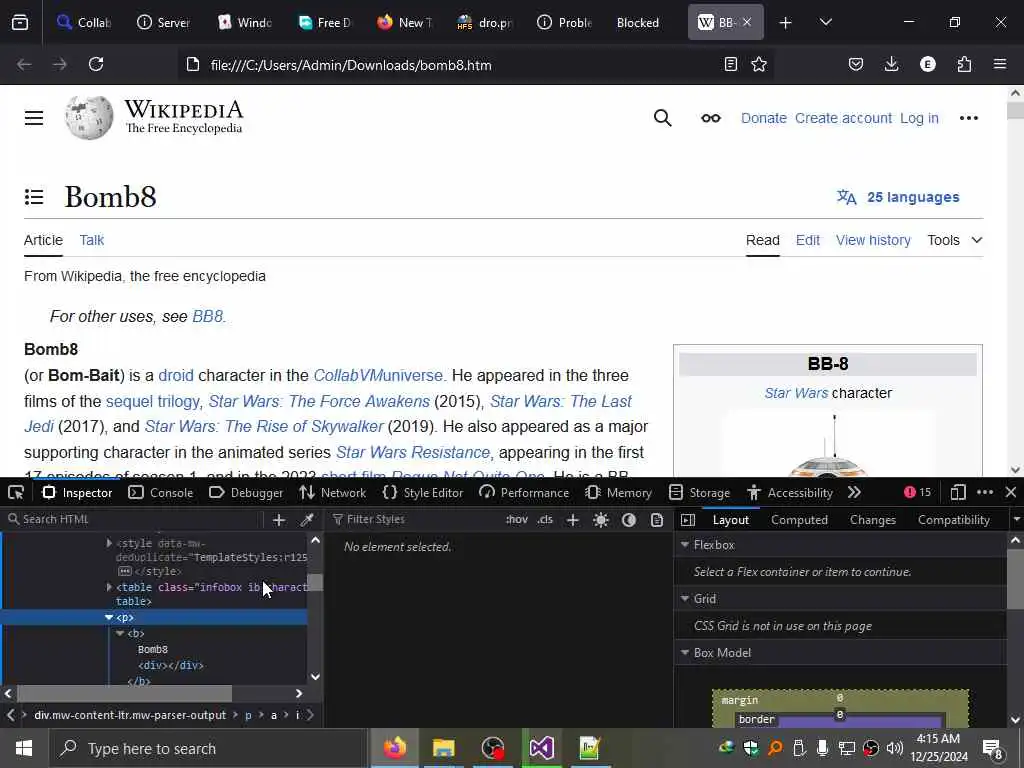Toggle light color scheme simulation

click(x=601, y=520)
